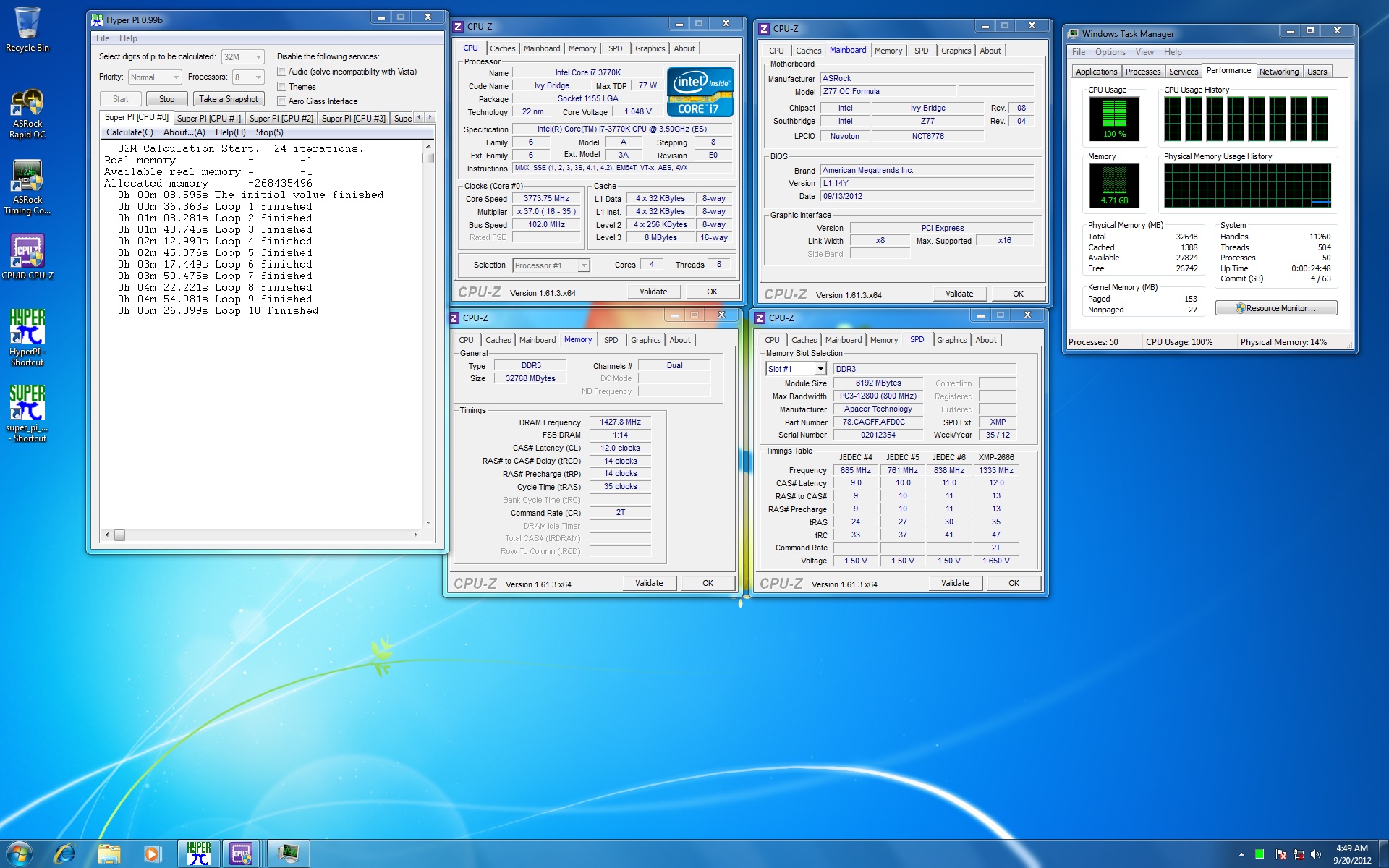Enable the Audio service disable checkbox
Screen dimensions: 1389x868
point(282,72)
